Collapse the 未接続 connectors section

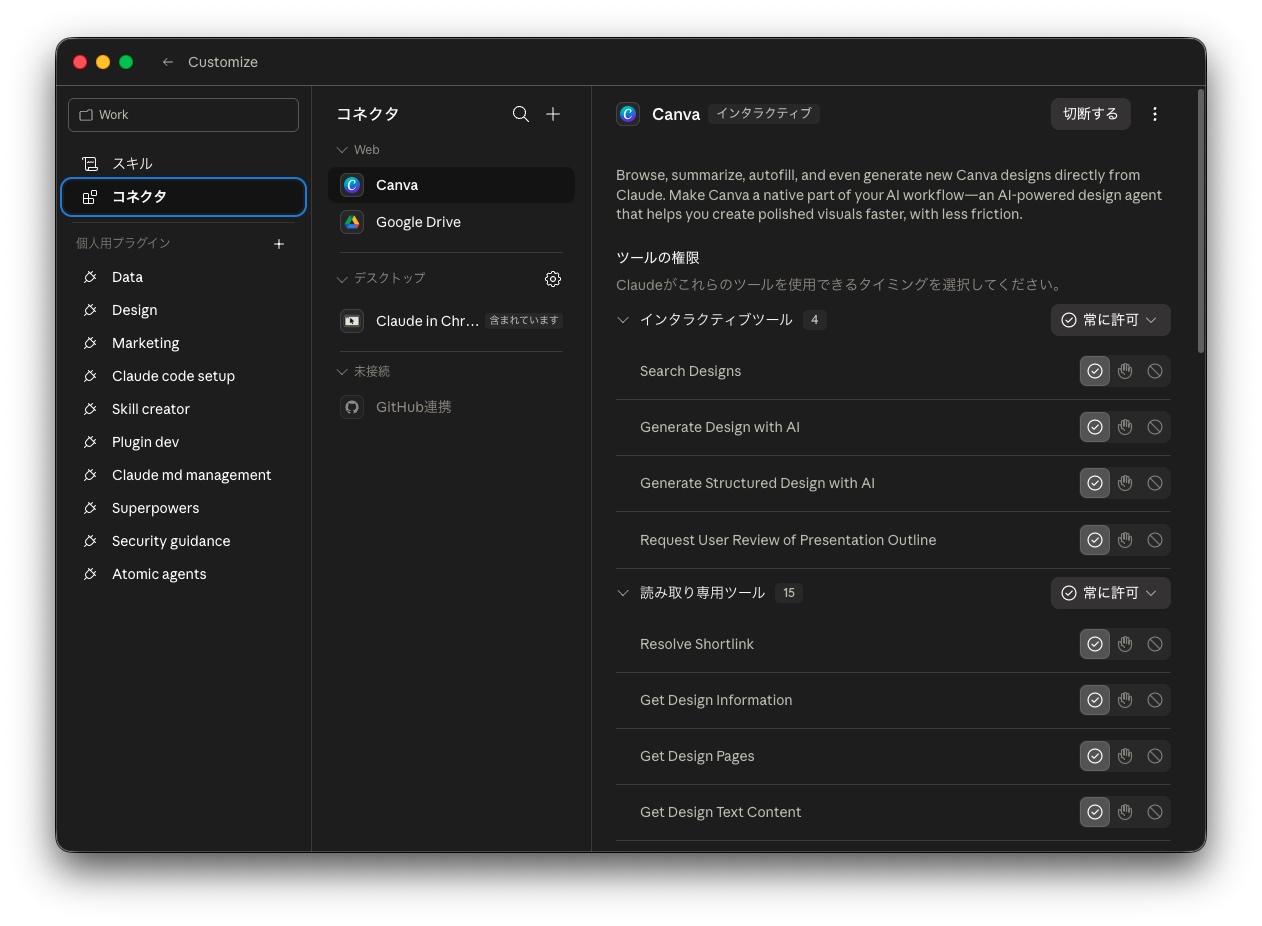pos(342,372)
